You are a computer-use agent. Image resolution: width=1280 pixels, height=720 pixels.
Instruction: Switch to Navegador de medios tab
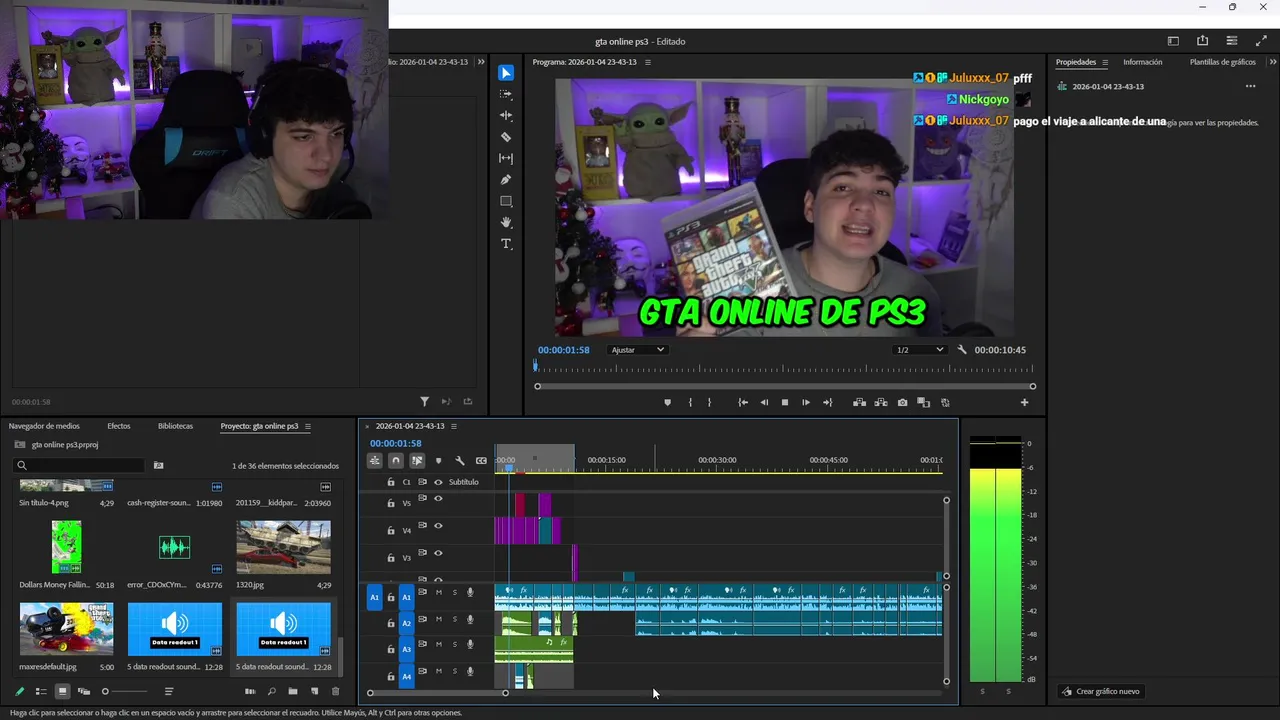click(x=44, y=426)
